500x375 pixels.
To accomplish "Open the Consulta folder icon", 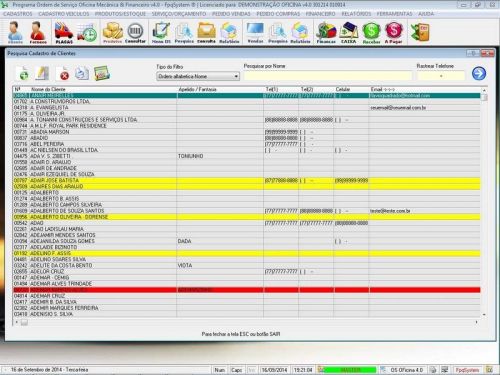I will (206, 32).
